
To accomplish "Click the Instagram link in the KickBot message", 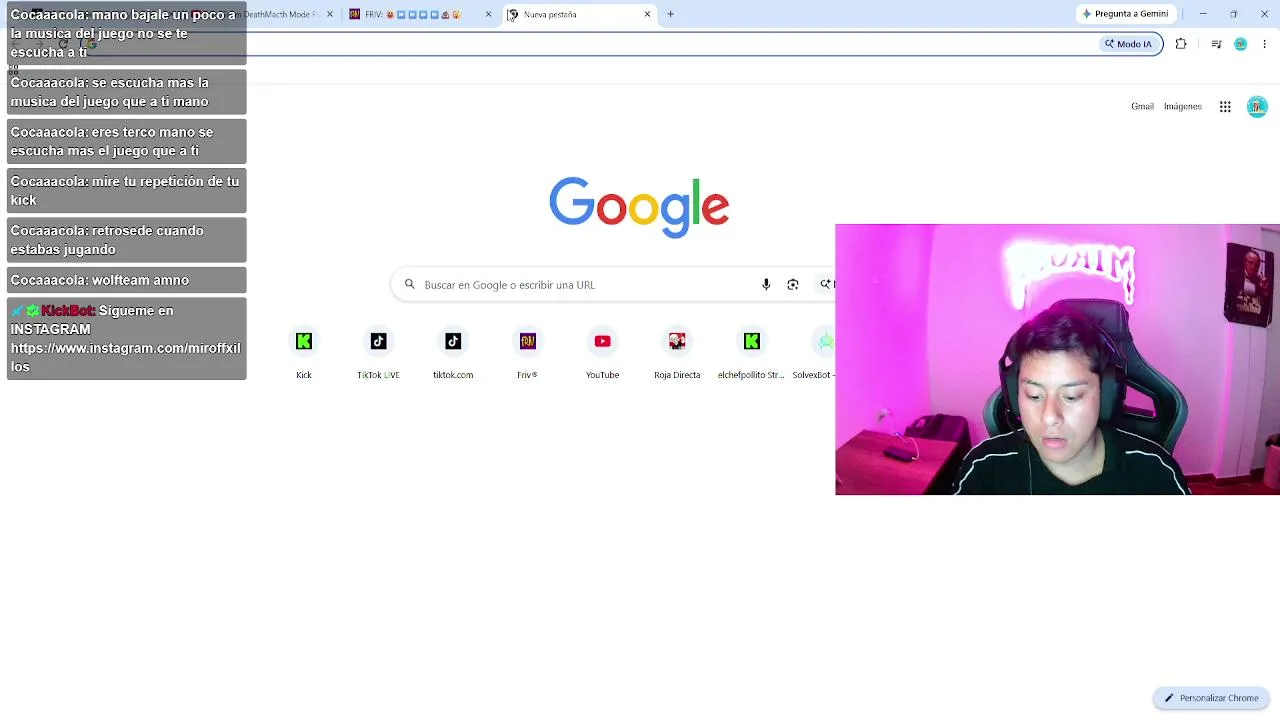I will [x=126, y=357].
